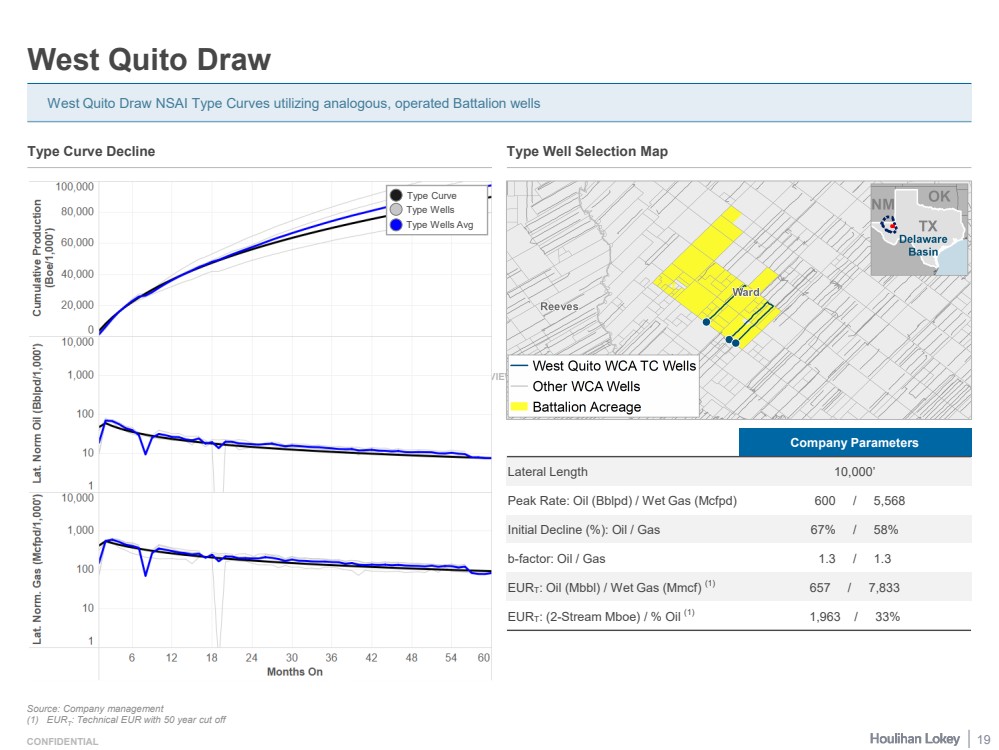Click the Lateral Length table row
Image resolution: width=999 pixels, height=750 pixels.
click(738, 472)
